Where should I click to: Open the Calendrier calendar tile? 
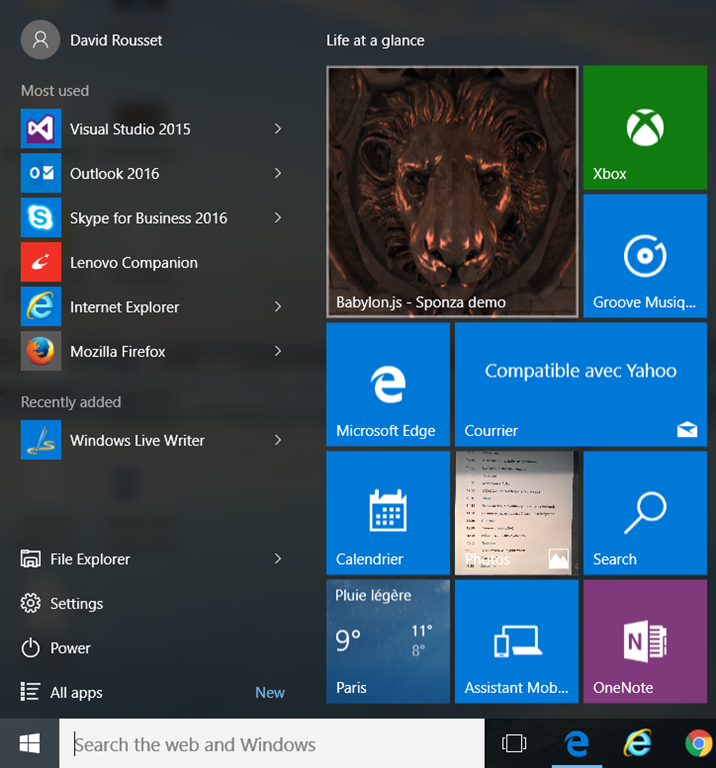388,513
